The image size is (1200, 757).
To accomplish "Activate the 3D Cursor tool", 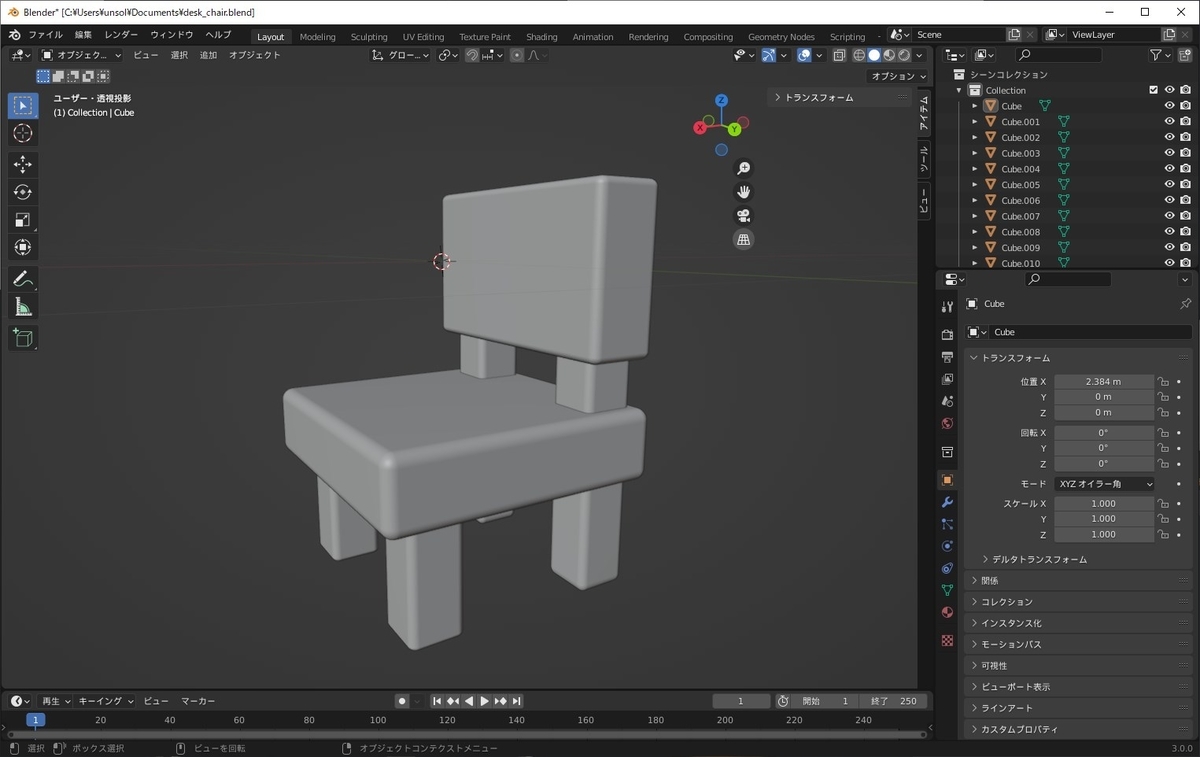I will (23, 133).
